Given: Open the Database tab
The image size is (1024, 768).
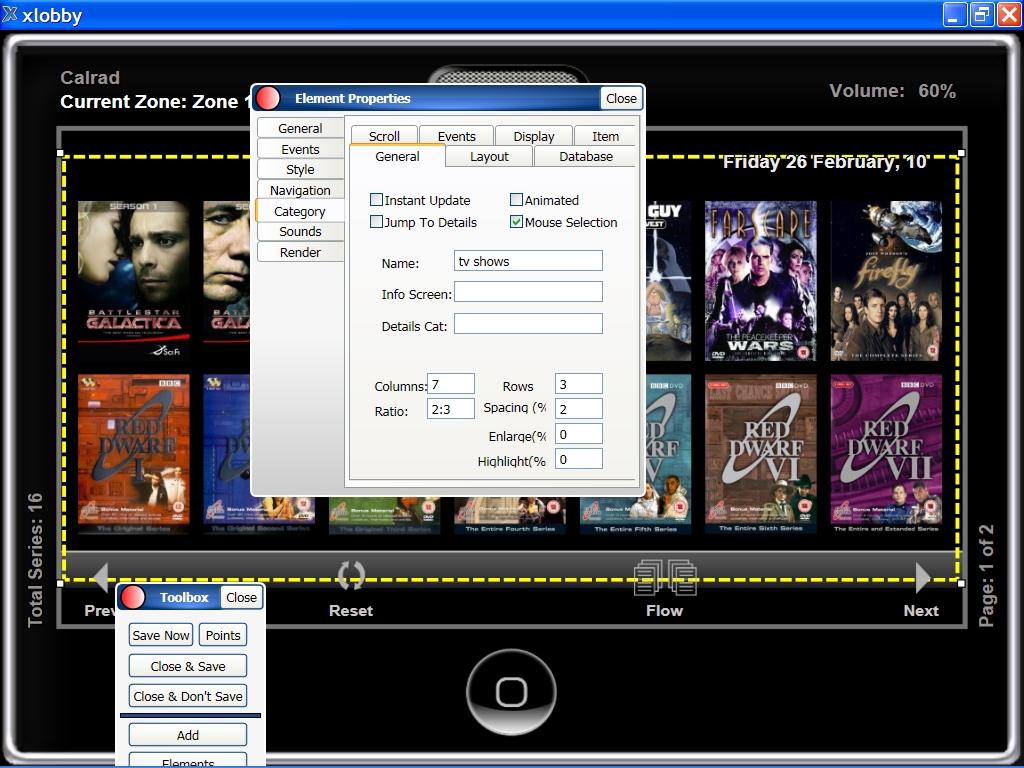Looking at the screenshot, I should 585,156.
